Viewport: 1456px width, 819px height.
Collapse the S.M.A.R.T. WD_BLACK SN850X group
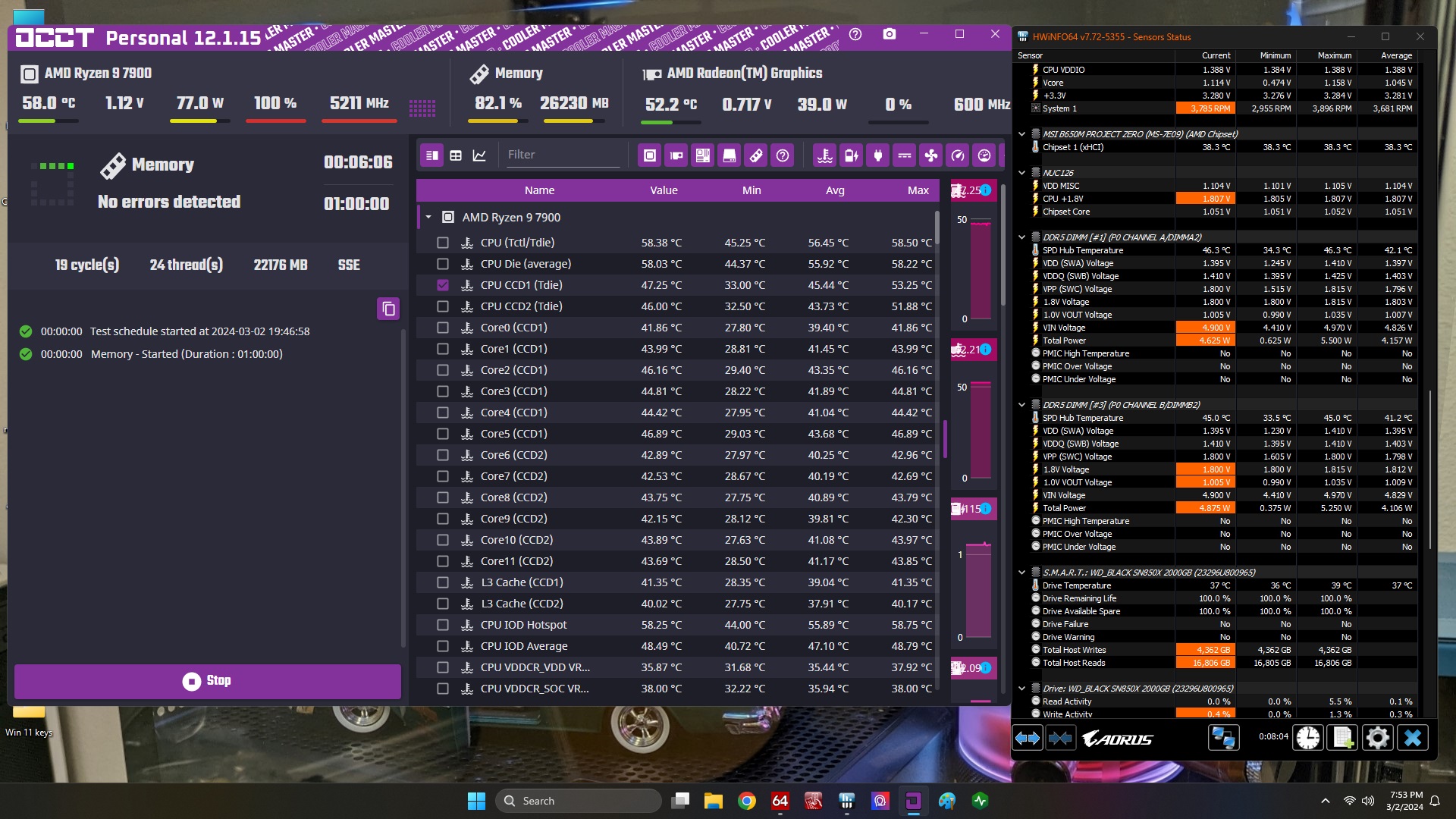tap(1021, 573)
